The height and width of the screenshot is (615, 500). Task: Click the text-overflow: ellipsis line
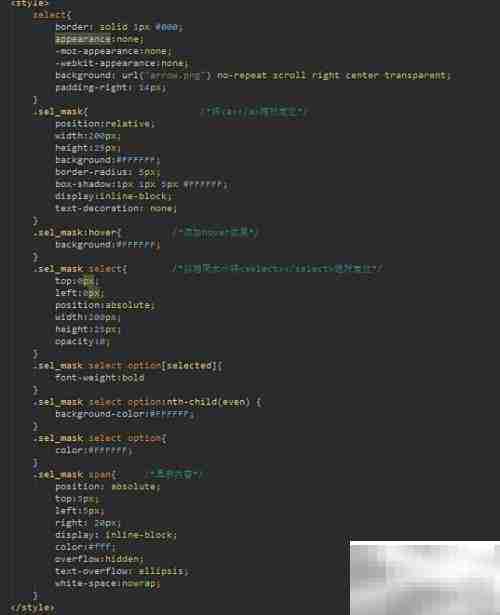[122, 571]
